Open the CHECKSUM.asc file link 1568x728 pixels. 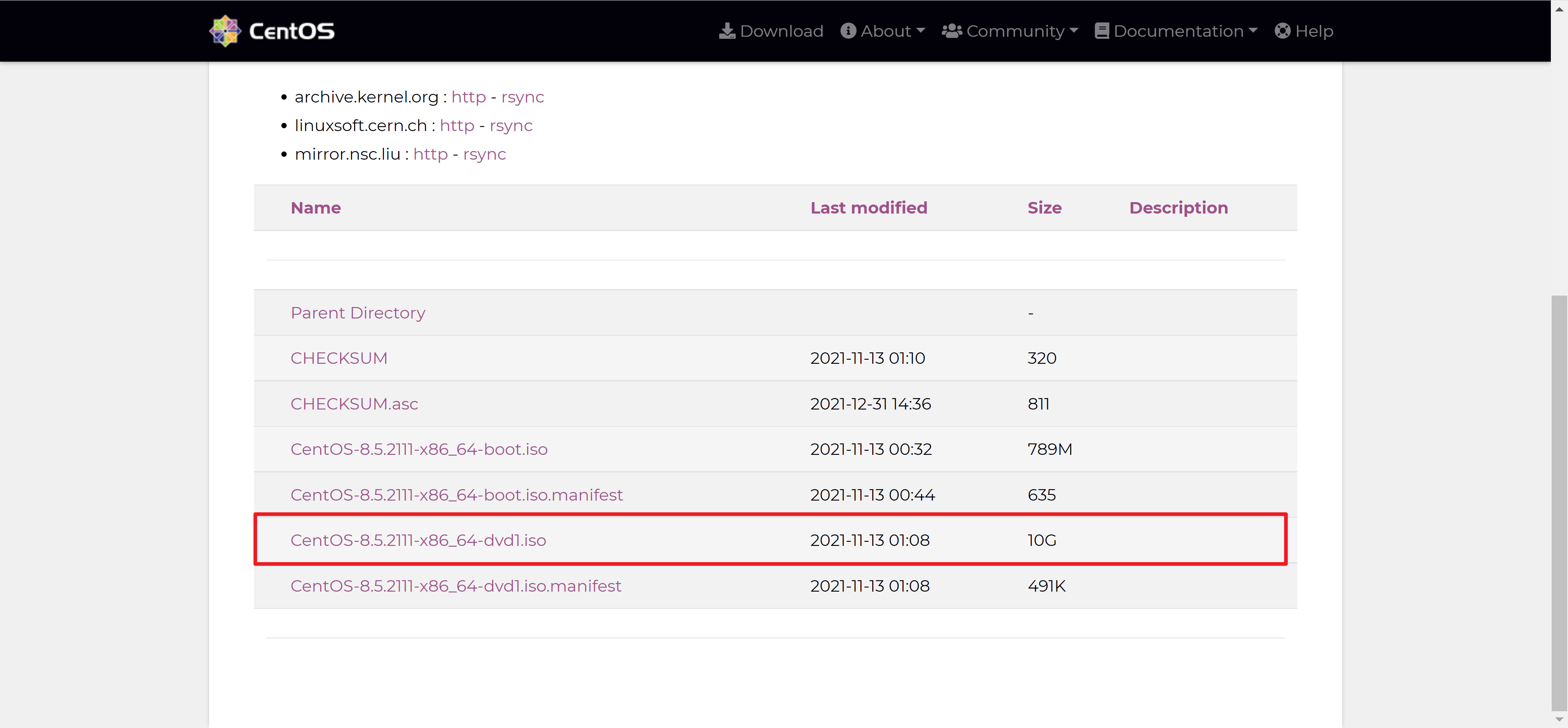click(x=354, y=403)
